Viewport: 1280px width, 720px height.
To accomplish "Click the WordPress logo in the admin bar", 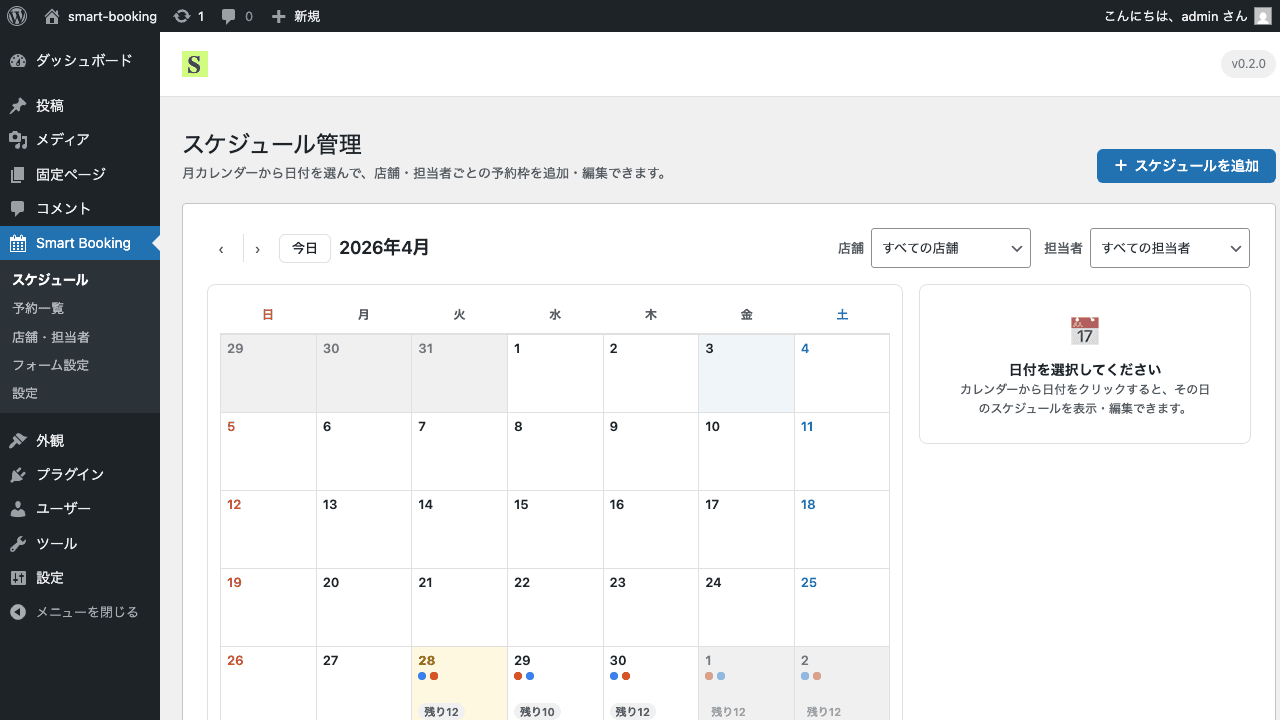I will click(15, 15).
